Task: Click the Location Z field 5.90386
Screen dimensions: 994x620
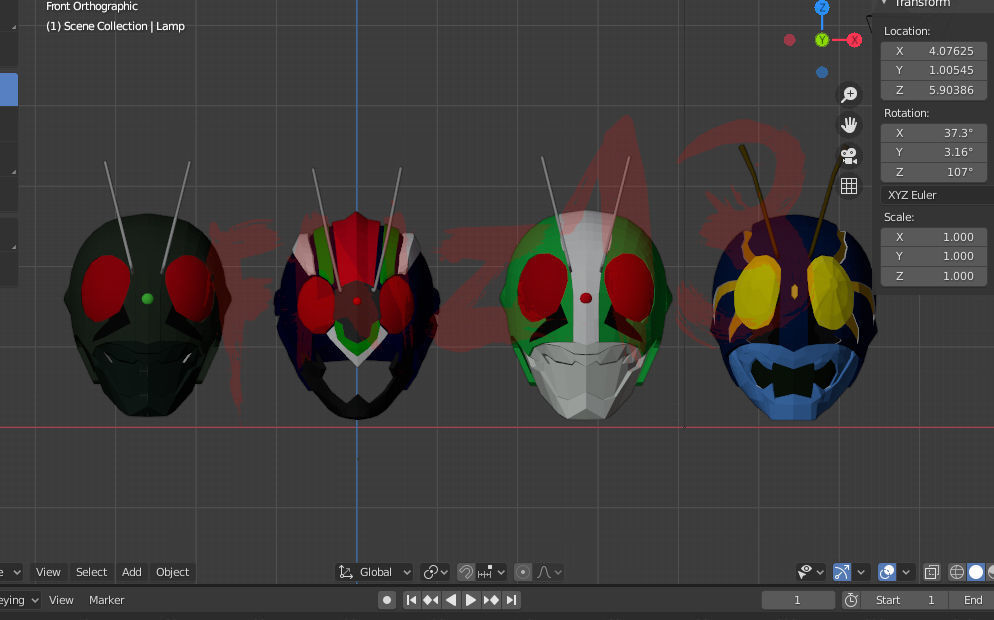Action: click(934, 90)
